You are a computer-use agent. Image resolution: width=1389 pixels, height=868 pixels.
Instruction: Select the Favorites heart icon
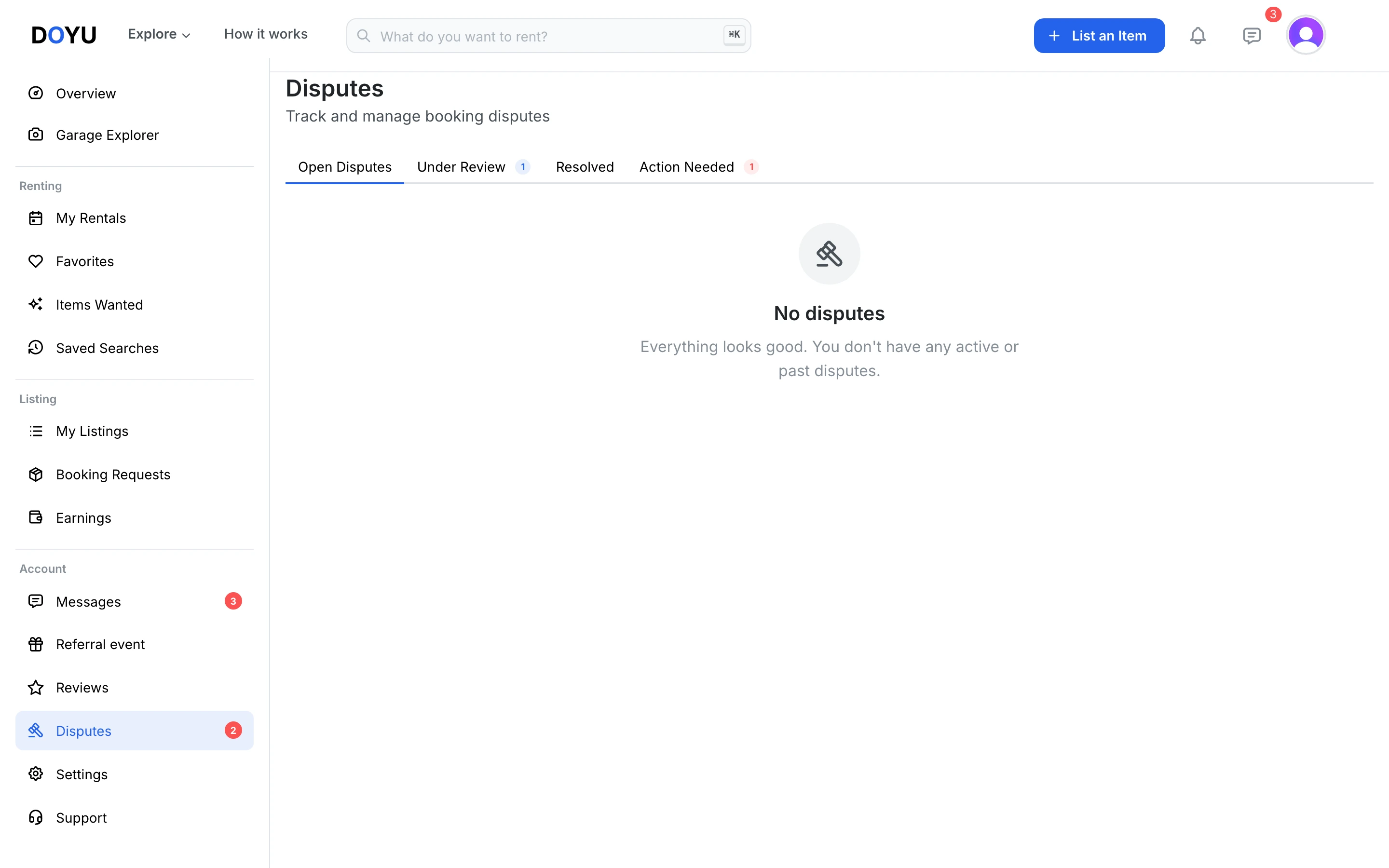pyautogui.click(x=36, y=261)
